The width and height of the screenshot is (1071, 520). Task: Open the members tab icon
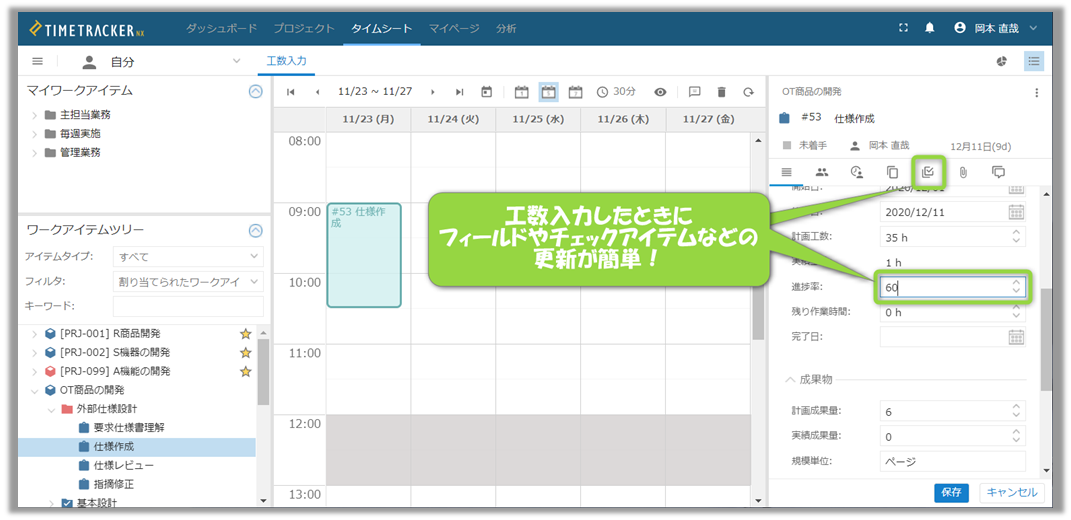822,172
